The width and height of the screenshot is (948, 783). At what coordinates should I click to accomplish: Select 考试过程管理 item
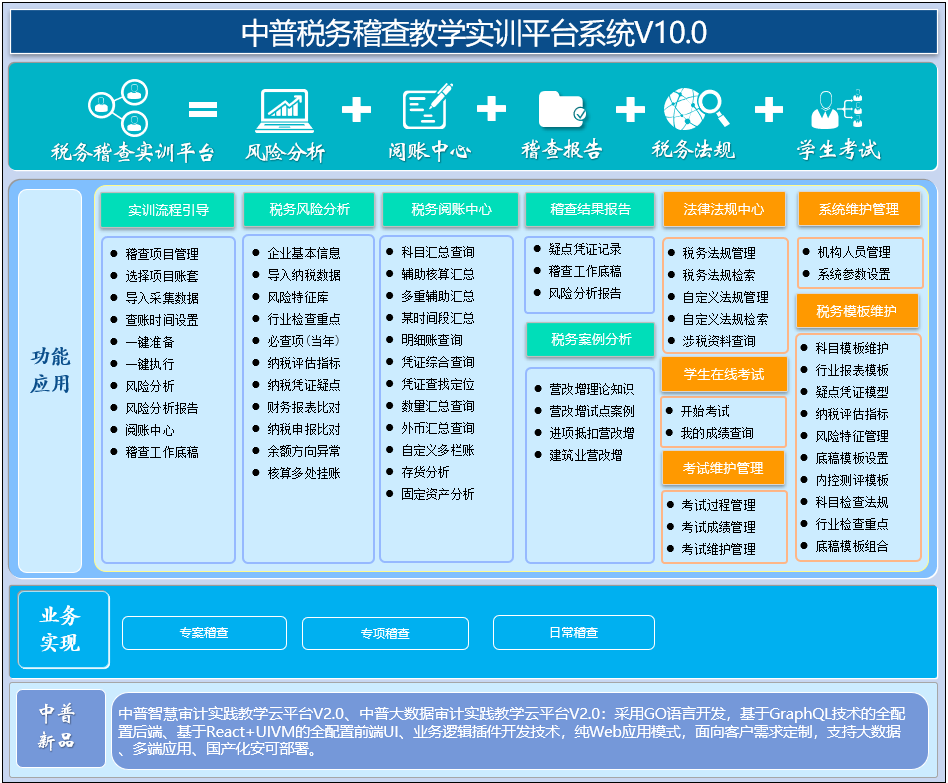718,505
